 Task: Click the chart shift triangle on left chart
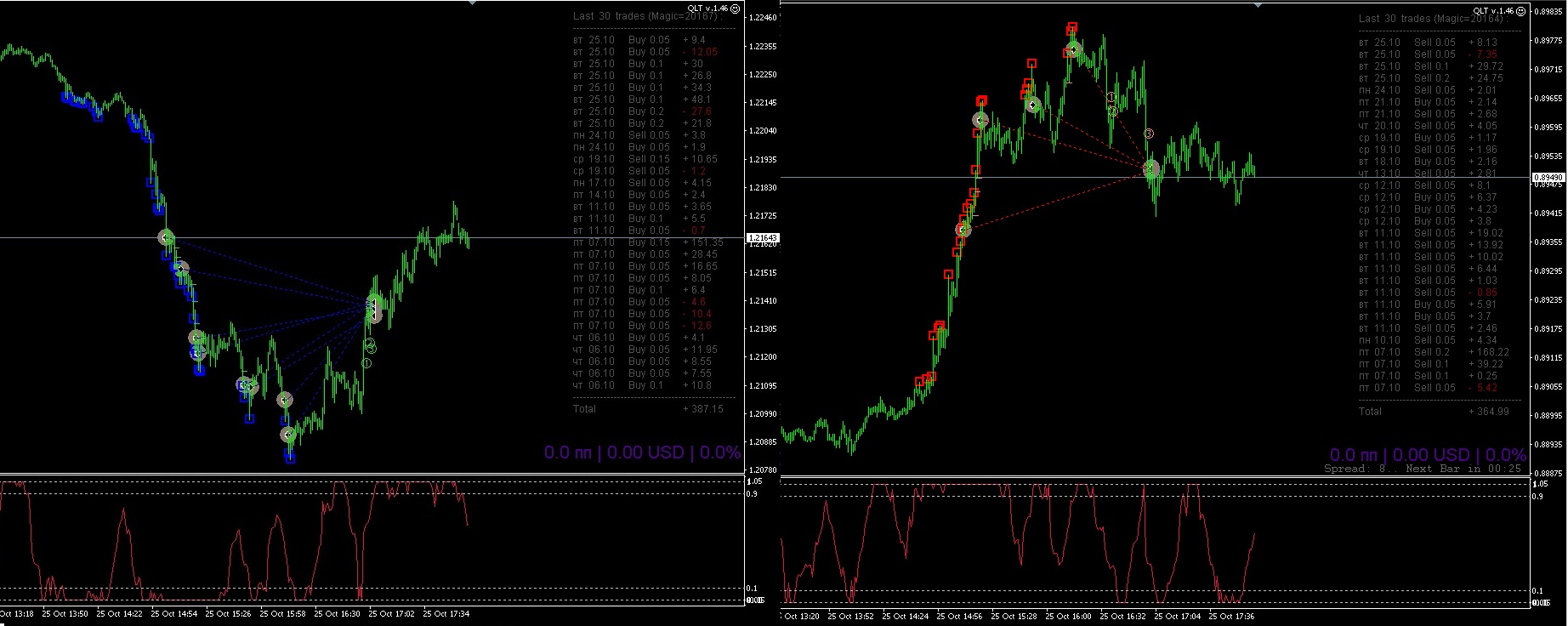click(473, 3)
